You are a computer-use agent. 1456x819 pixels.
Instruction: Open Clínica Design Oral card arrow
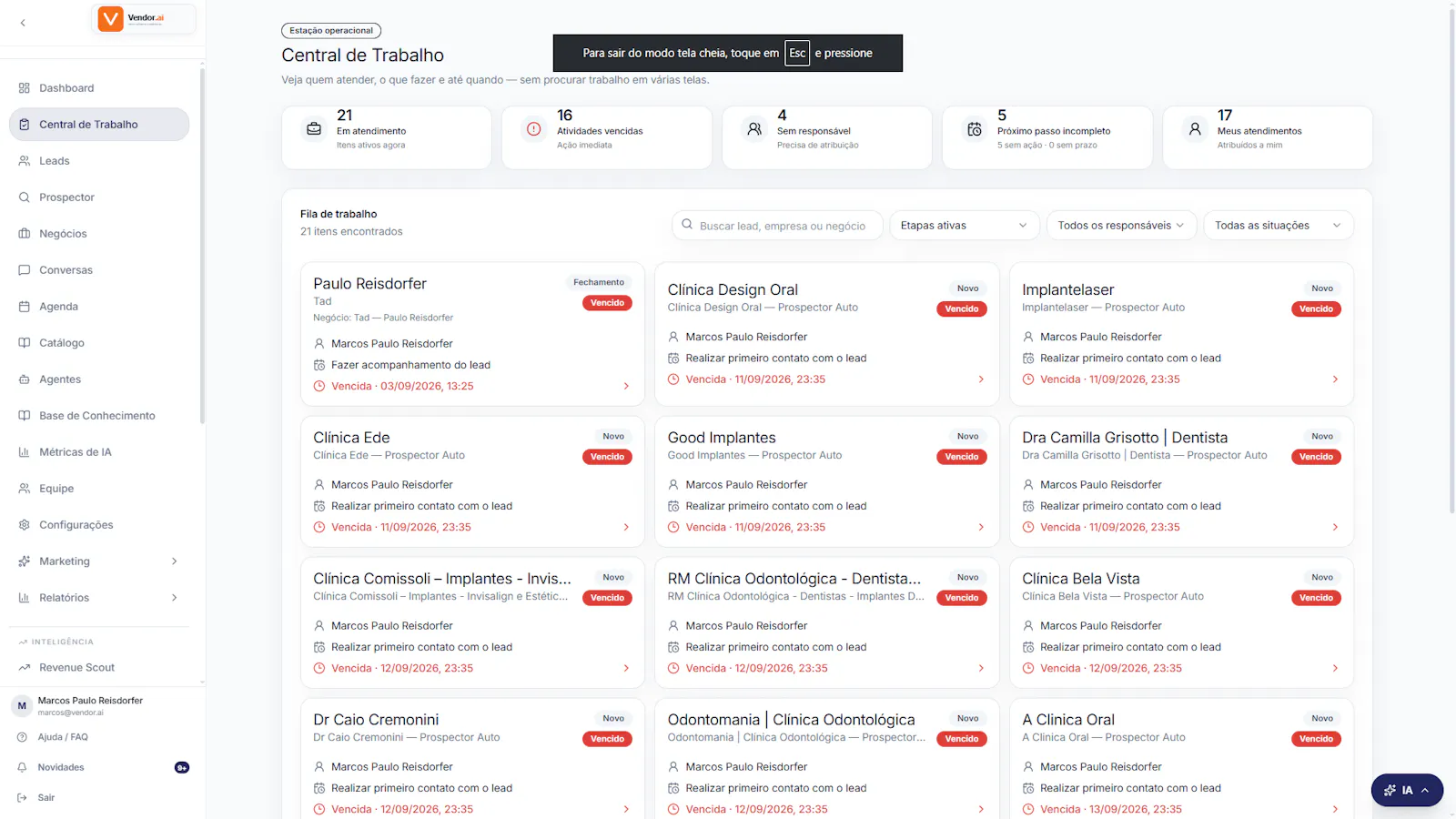pos(981,379)
